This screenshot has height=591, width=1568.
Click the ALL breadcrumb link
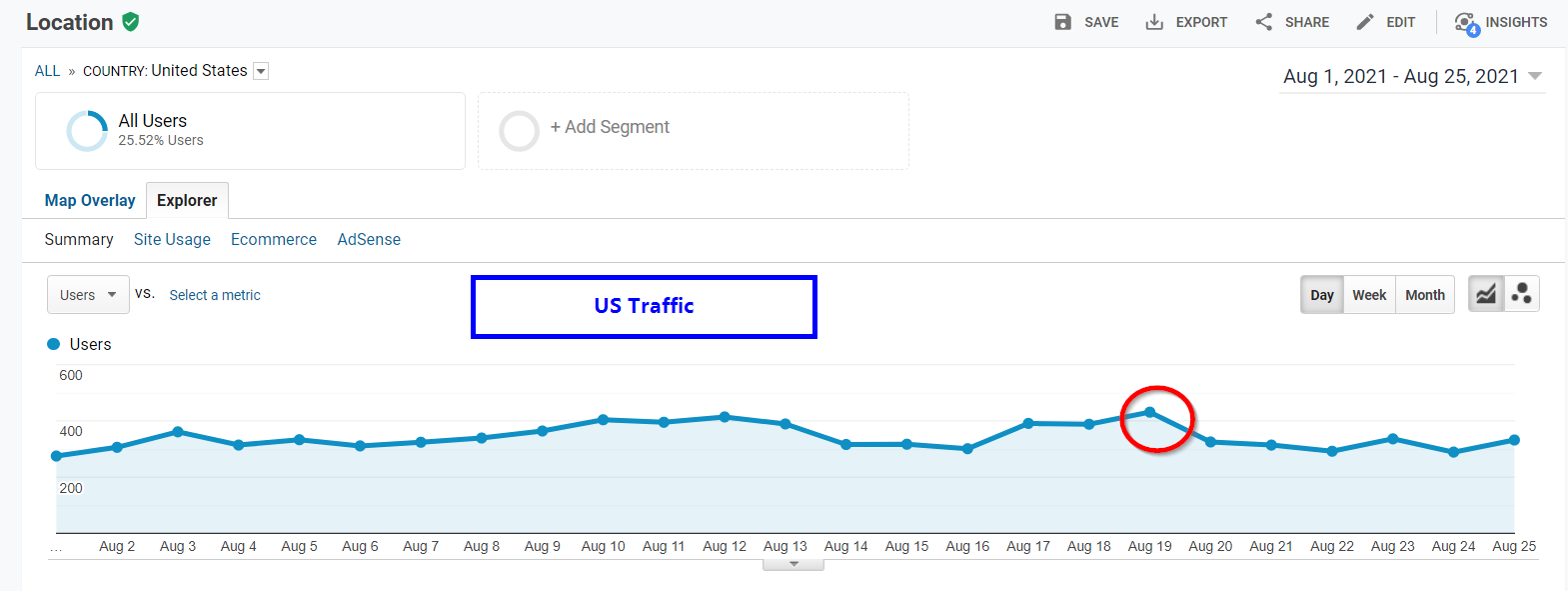point(47,71)
